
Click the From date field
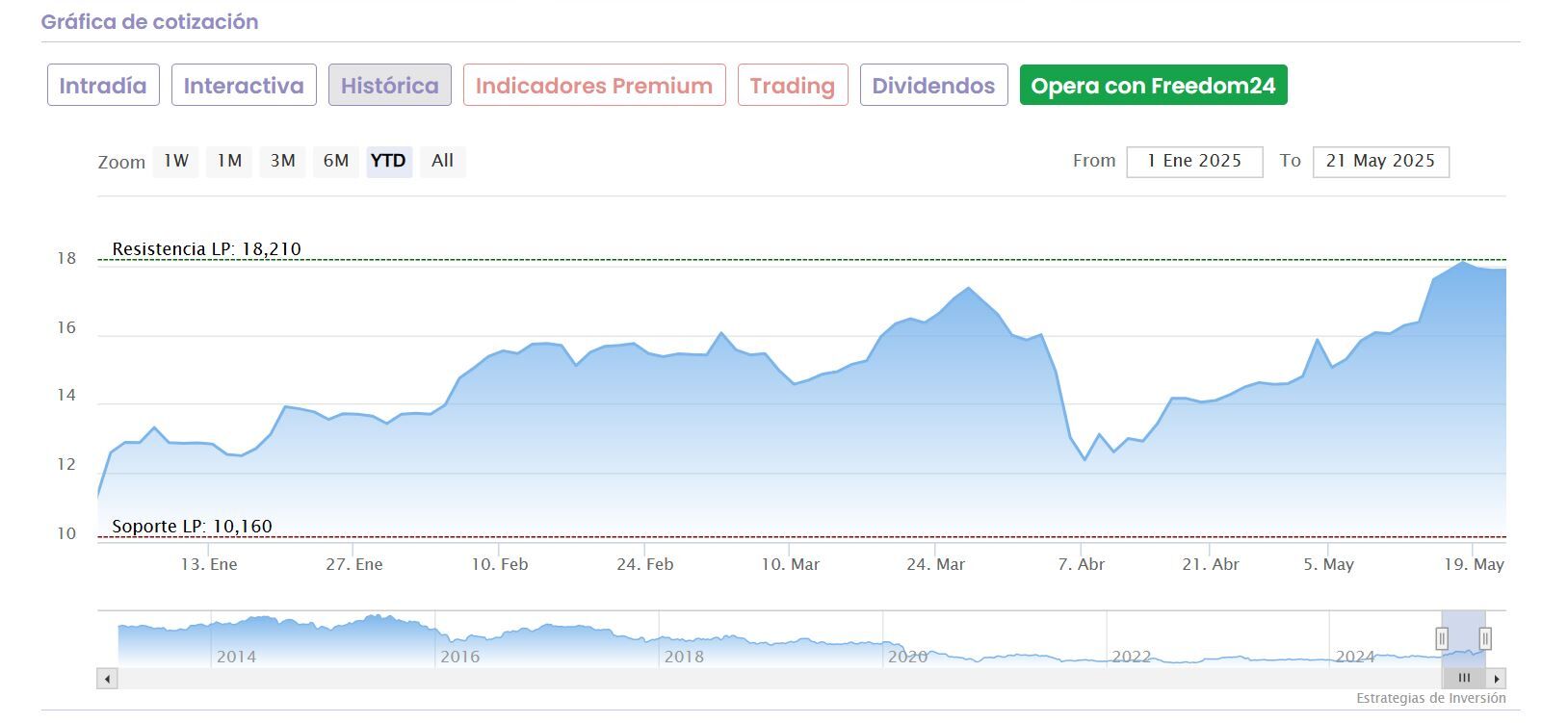pos(1194,162)
